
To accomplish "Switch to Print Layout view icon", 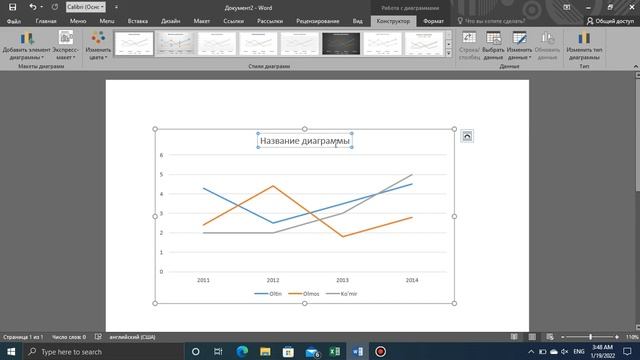I will [532, 337].
